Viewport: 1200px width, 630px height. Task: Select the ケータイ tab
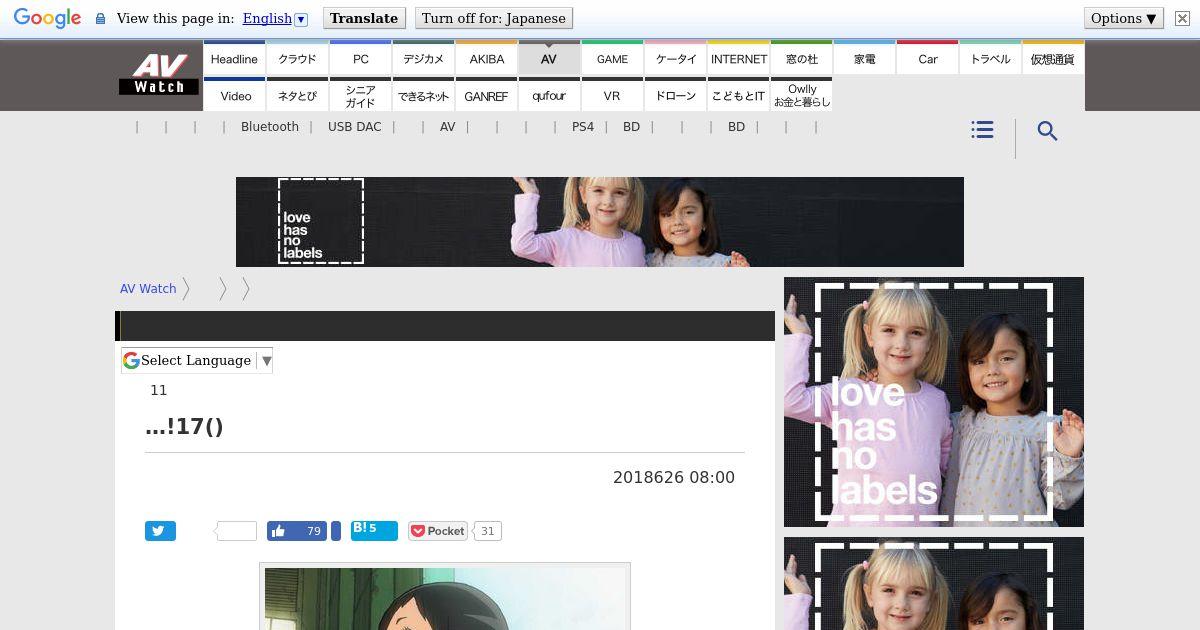point(676,58)
